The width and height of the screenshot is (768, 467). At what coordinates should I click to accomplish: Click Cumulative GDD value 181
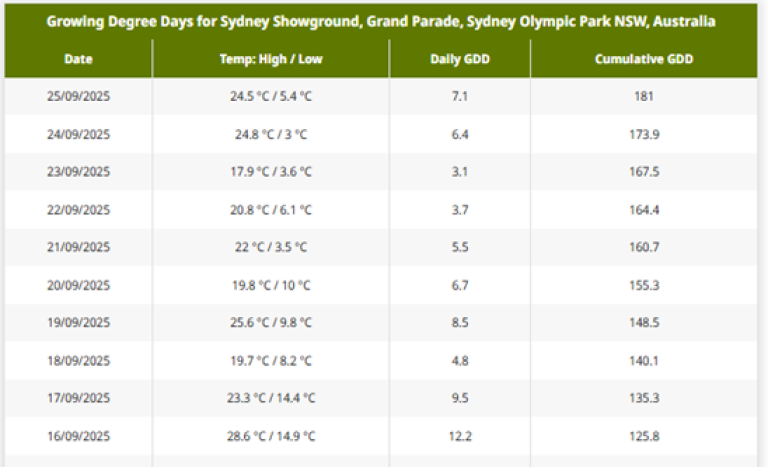pyautogui.click(x=644, y=96)
